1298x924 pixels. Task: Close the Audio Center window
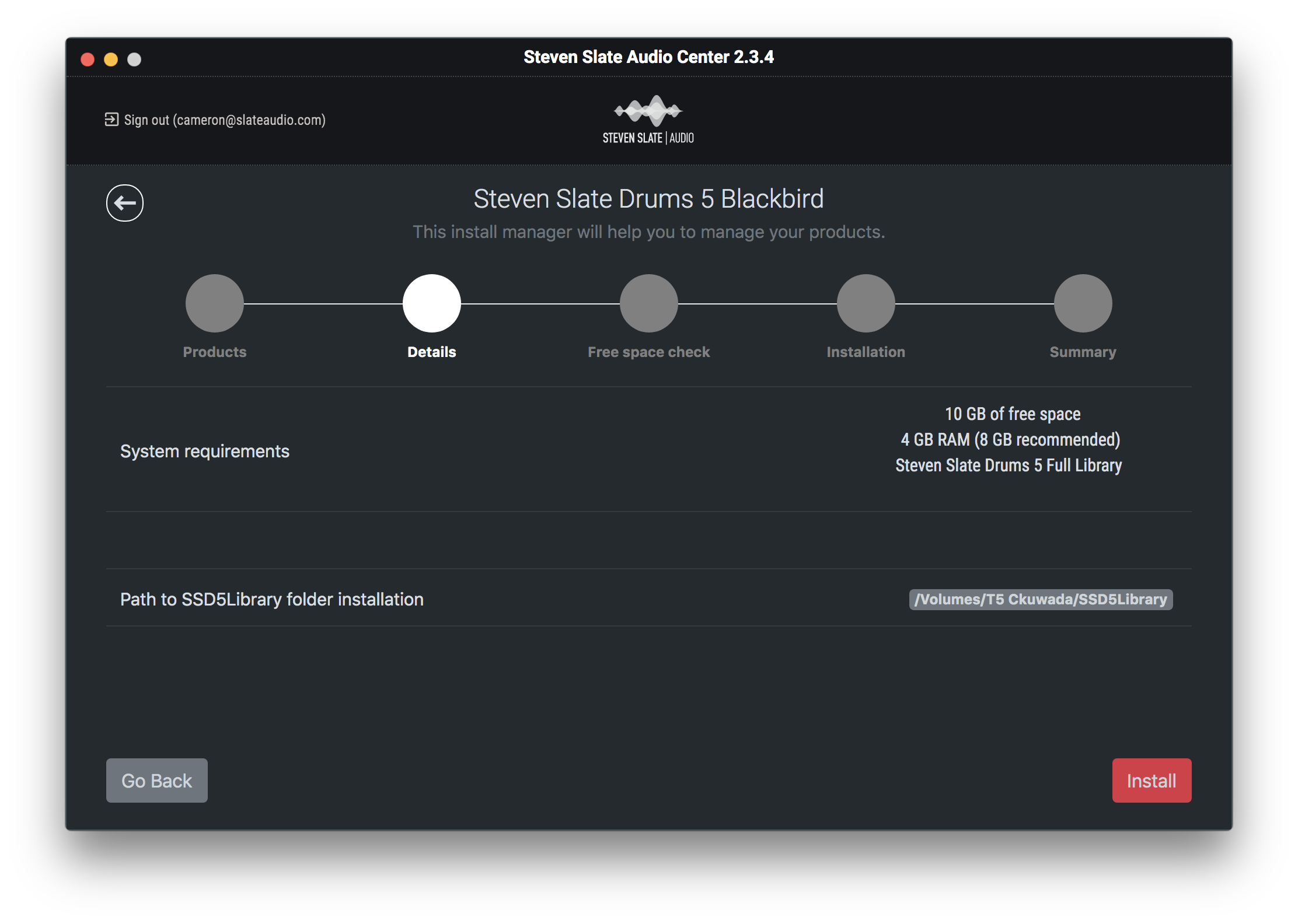88,60
